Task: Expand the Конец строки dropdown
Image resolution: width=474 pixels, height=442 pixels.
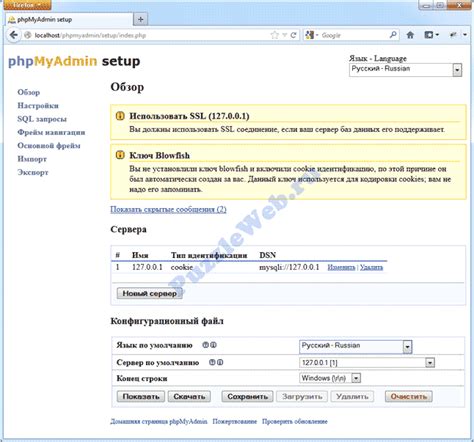Action: coord(356,378)
